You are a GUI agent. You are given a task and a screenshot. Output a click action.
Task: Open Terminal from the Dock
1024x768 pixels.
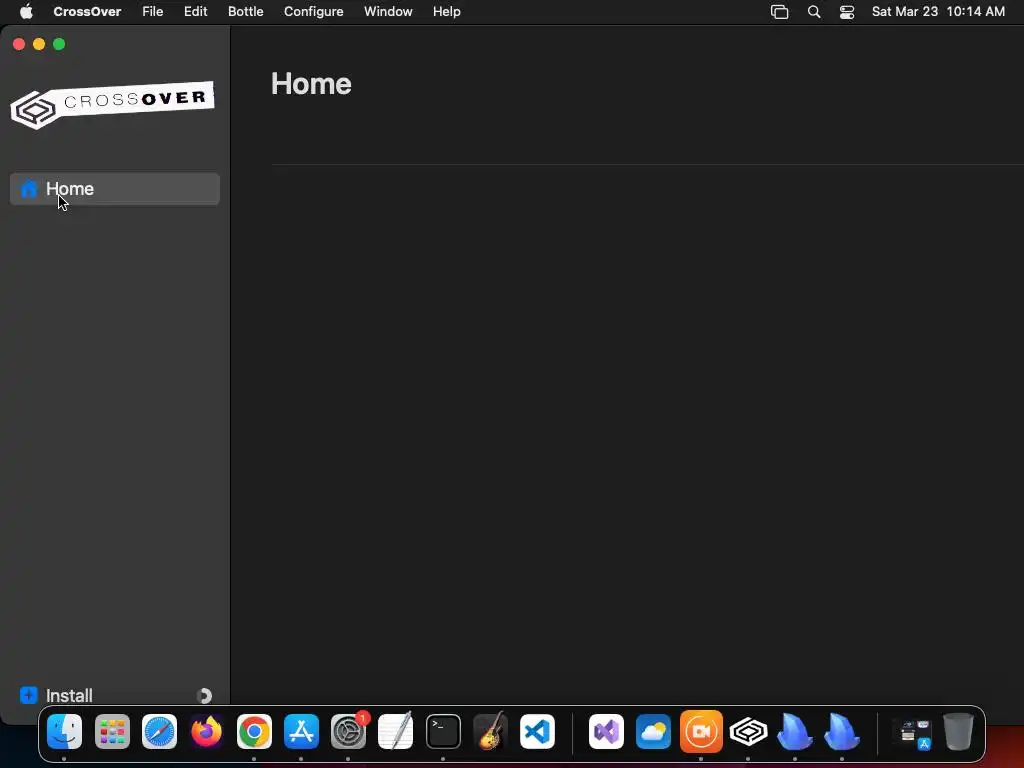(443, 731)
